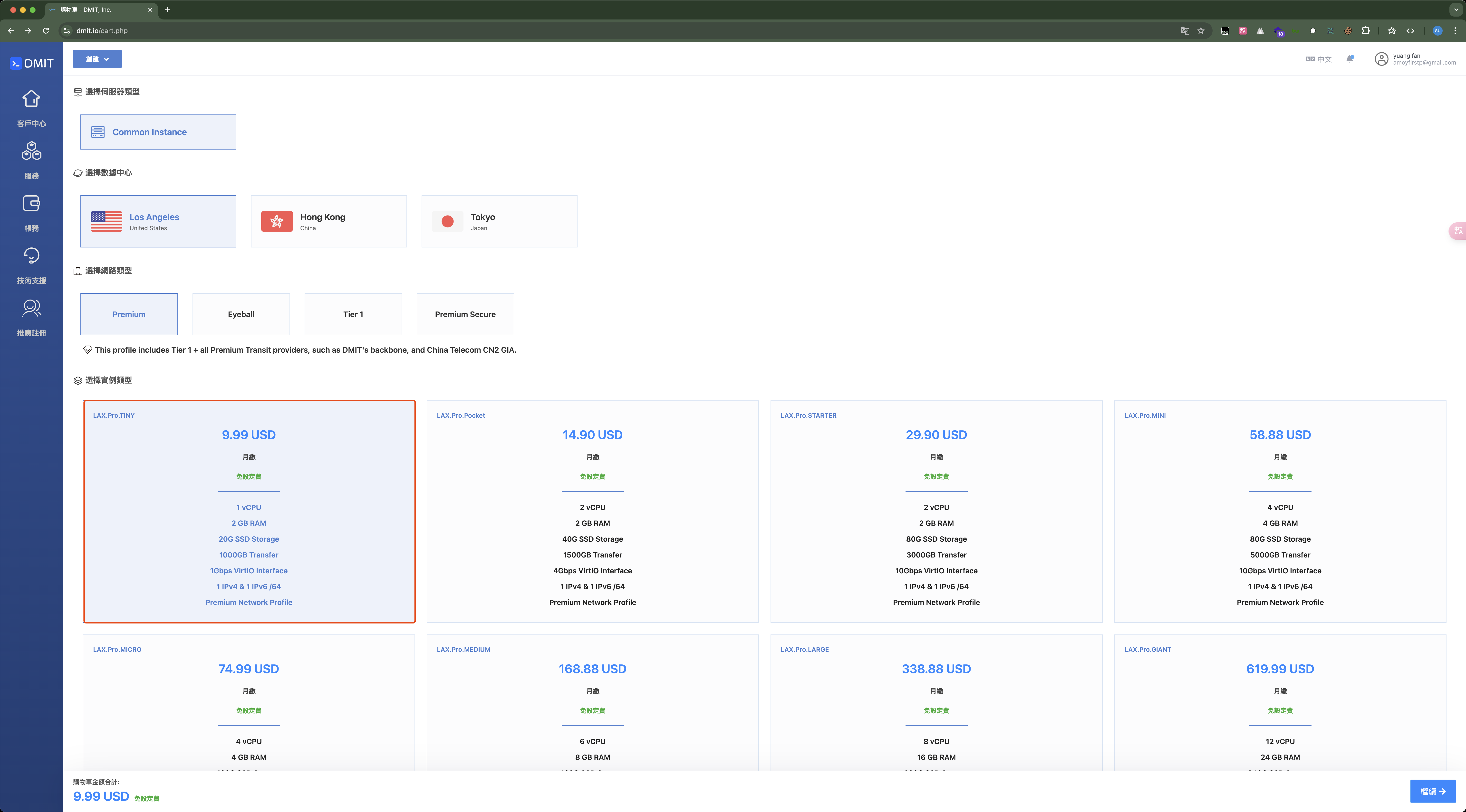Viewport: 1466px width, 812px height.
Task: Open the 客戶中心 home icon in sidebar
Action: [31, 99]
